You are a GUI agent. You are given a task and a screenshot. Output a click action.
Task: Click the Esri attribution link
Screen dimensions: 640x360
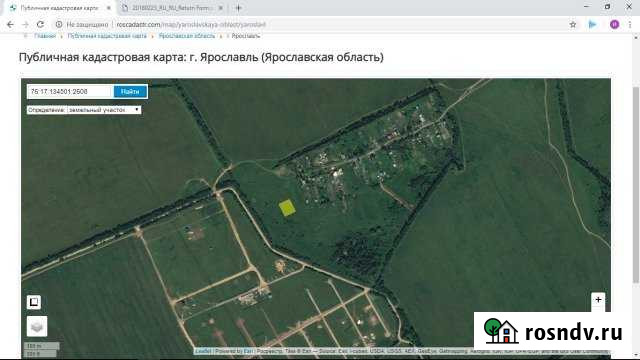point(248,351)
